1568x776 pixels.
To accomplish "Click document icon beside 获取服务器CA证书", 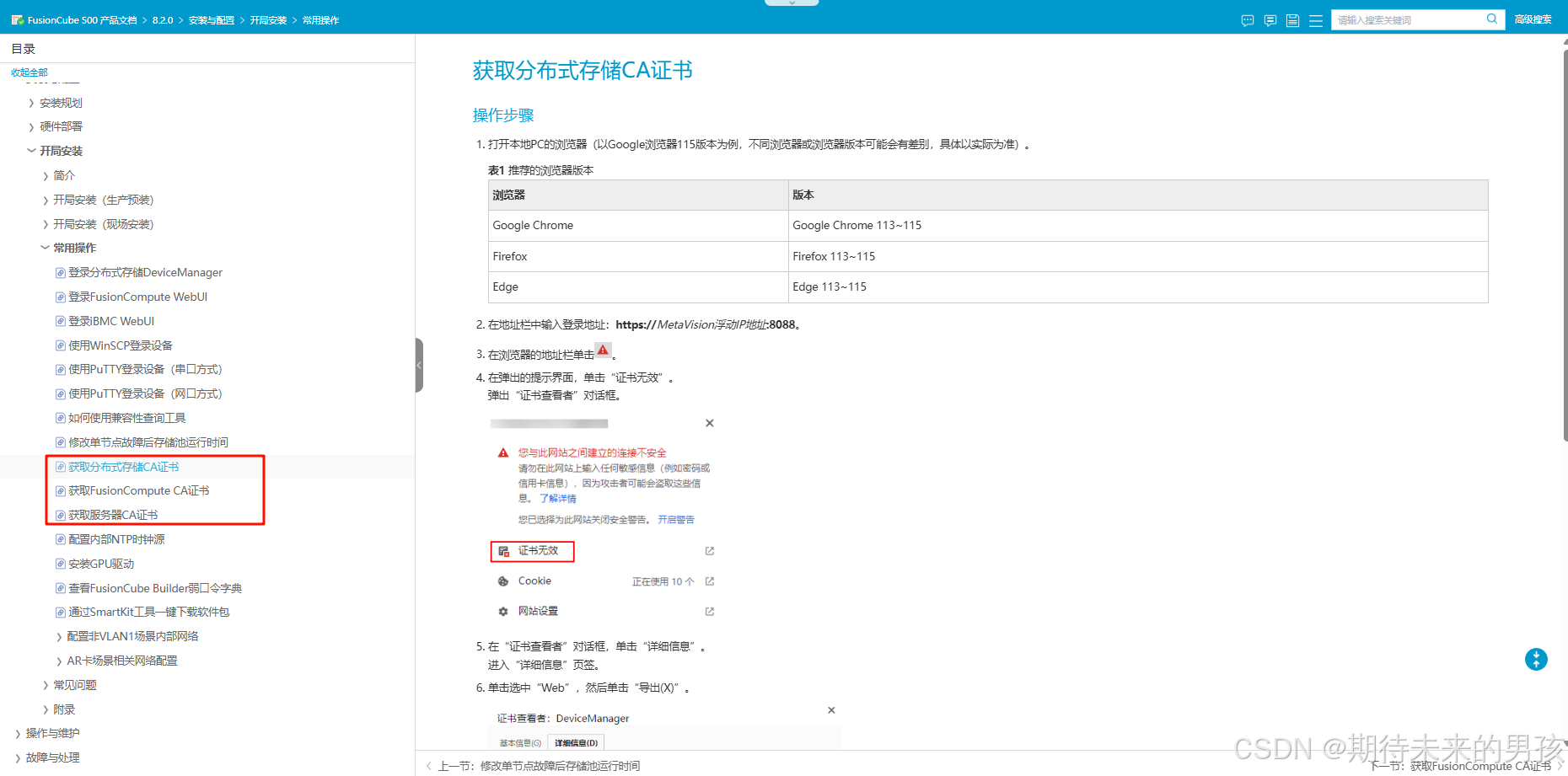I will coord(61,515).
